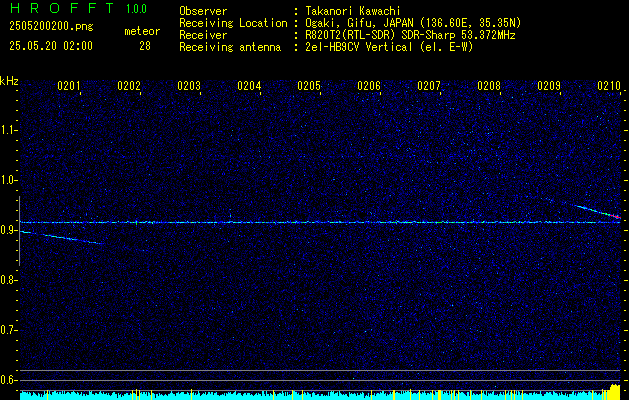This screenshot has width=629, height=400.
Task: Click the 0201 time marker
Action: tap(69, 85)
